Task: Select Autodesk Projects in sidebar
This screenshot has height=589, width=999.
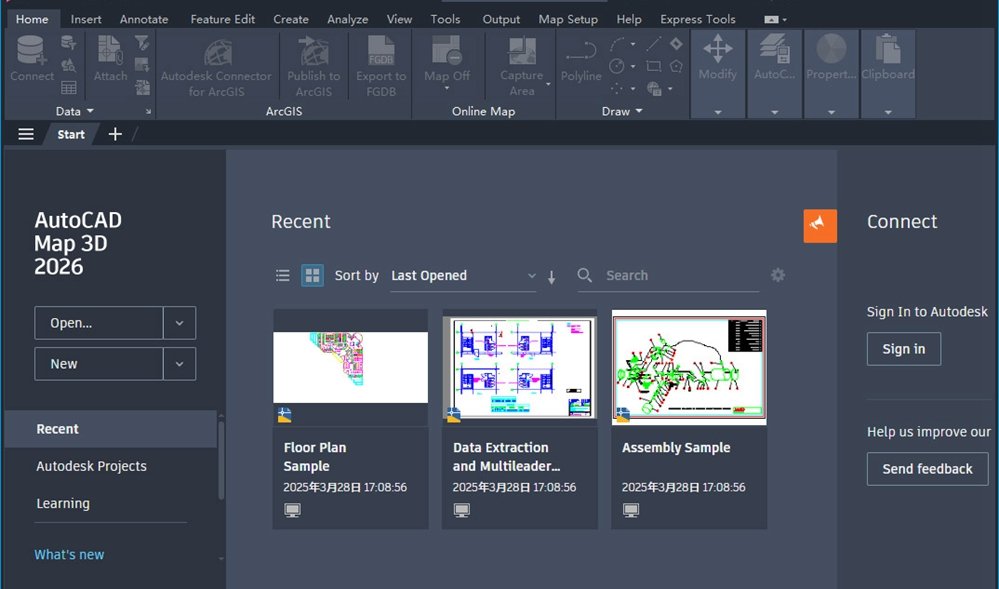Action: (x=91, y=466)
